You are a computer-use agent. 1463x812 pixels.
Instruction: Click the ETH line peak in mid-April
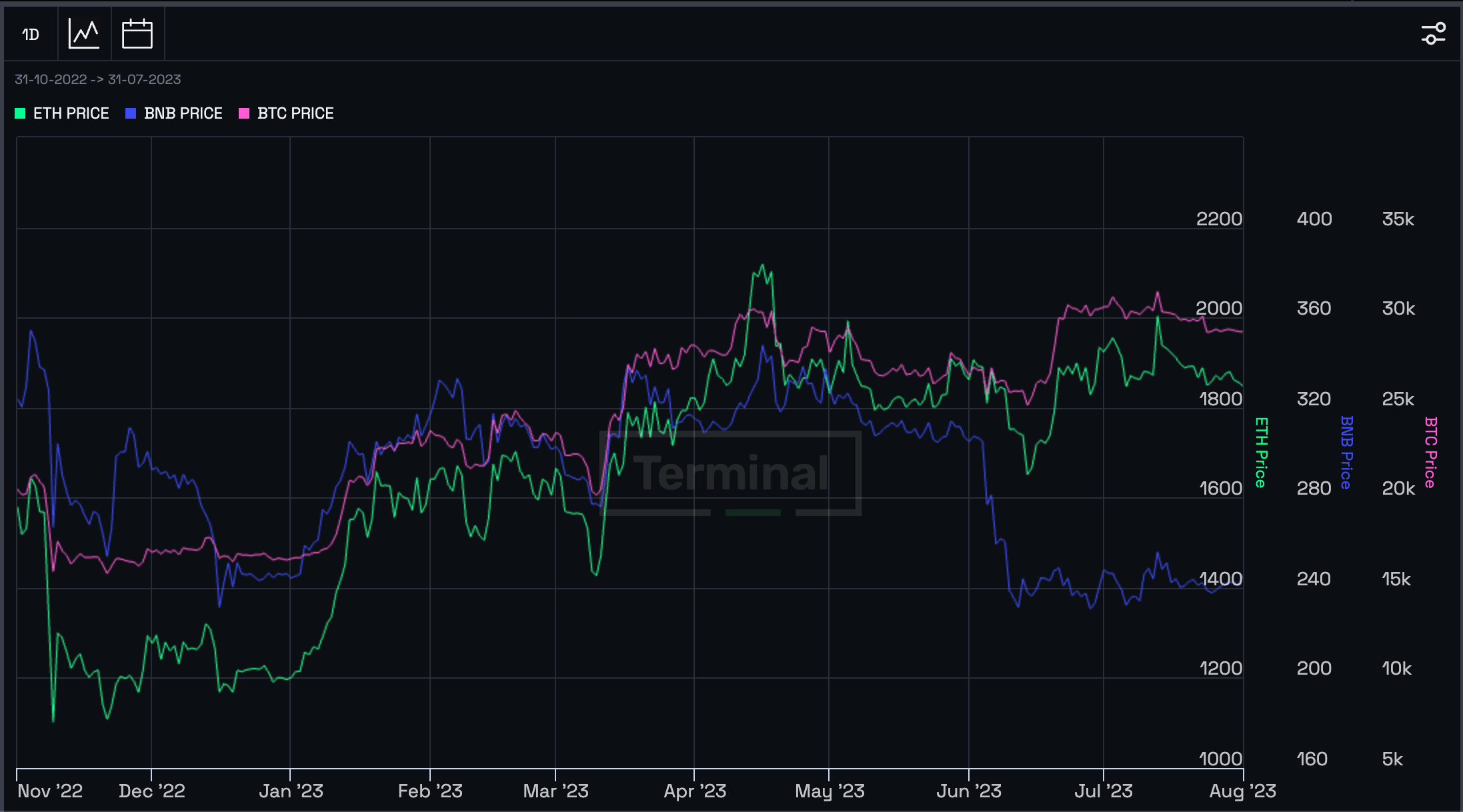tap(763, 265)
